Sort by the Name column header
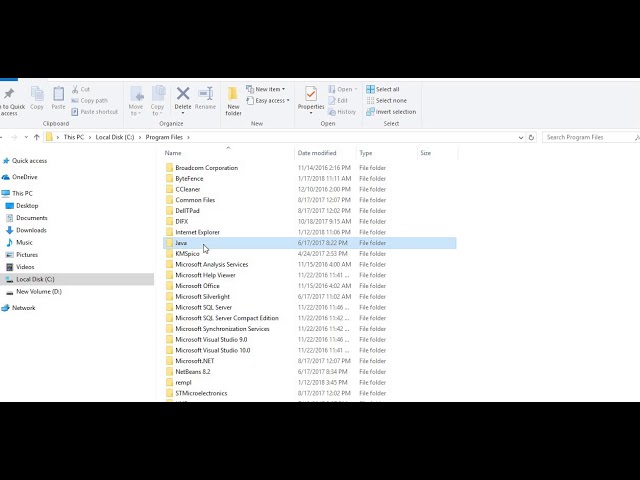The height and width of the screenshot is (480, 640). point(228,153)
